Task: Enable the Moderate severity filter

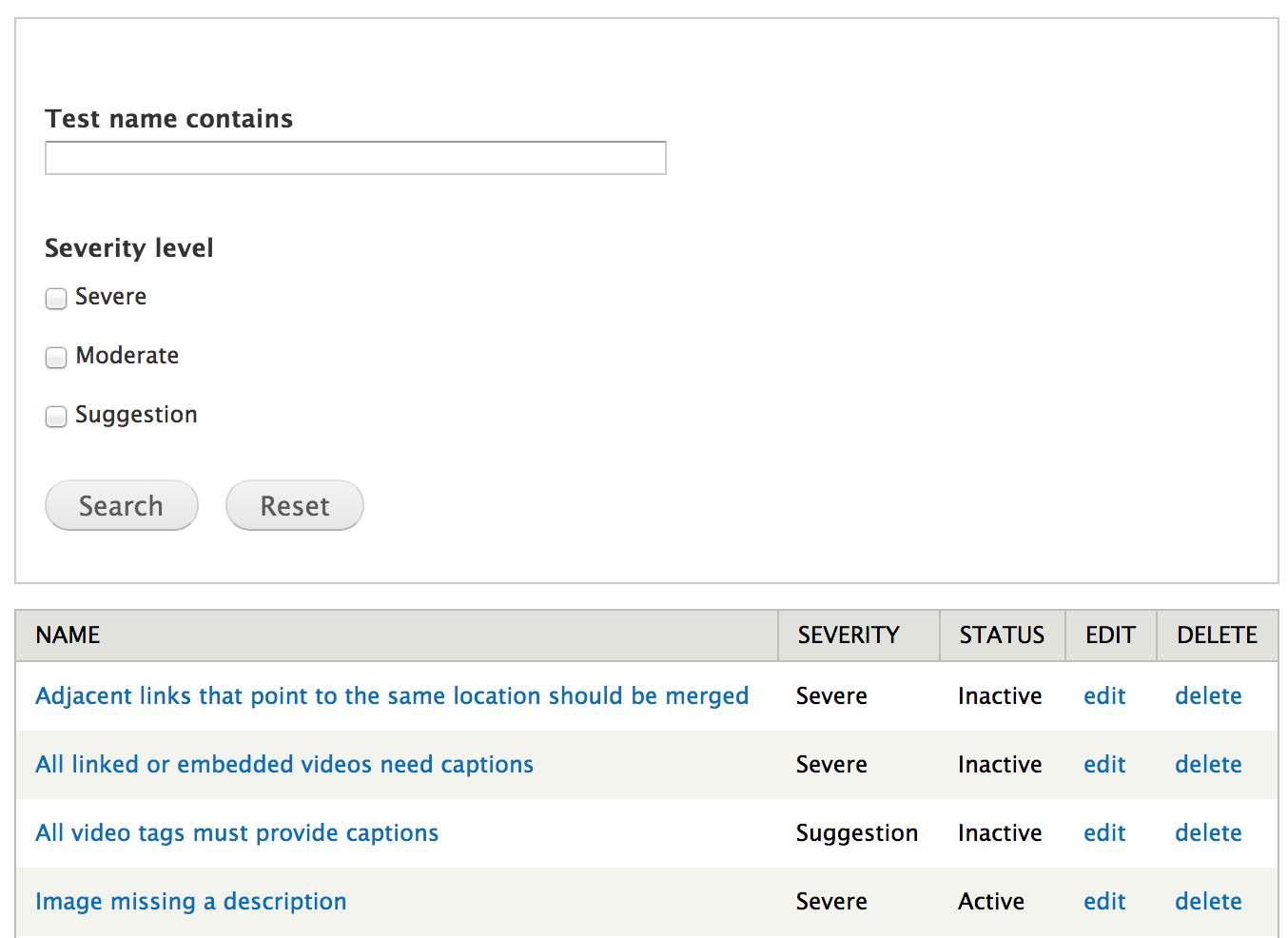Action: point(56,358)
